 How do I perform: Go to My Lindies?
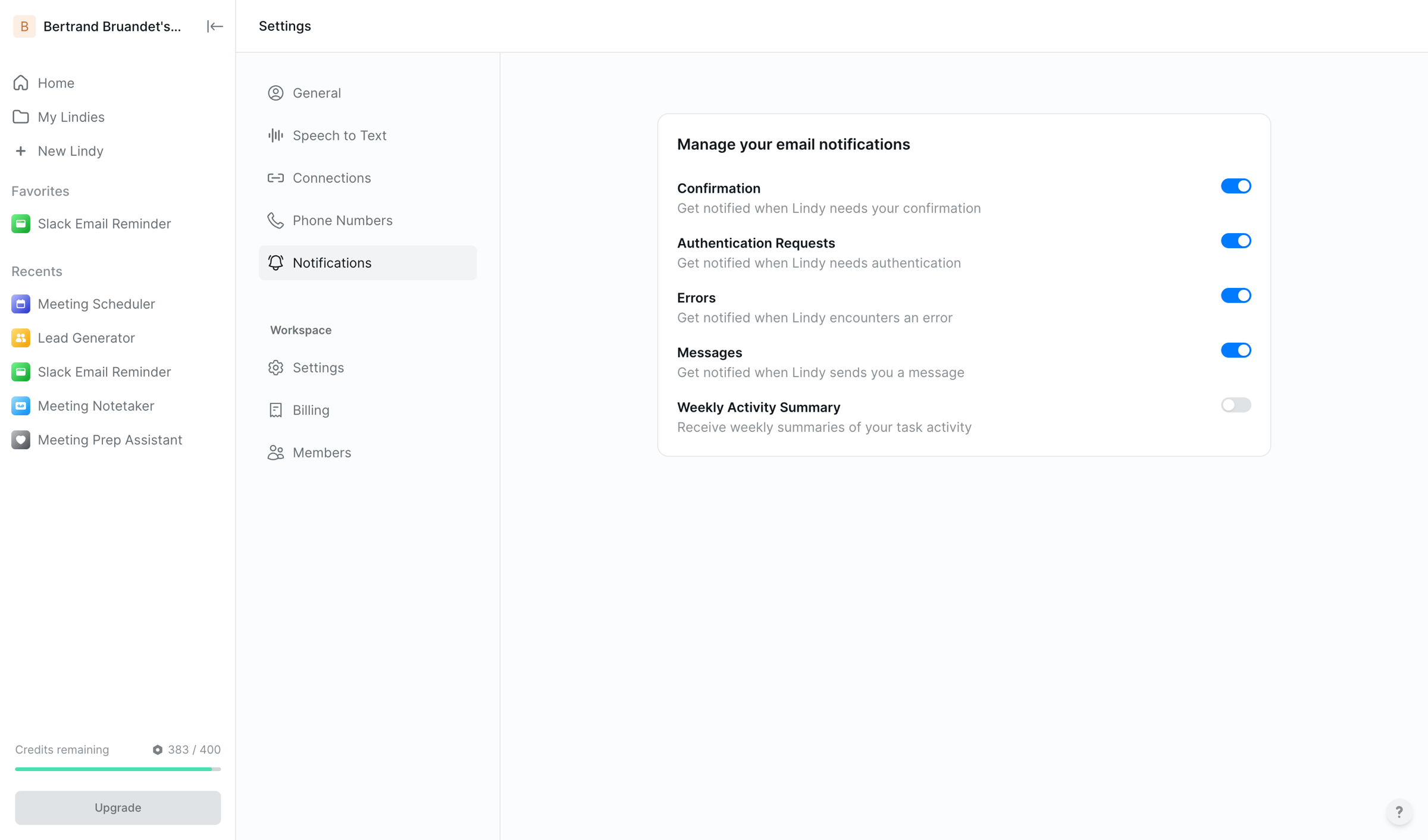pyautogui.click(x=71, y=117)
